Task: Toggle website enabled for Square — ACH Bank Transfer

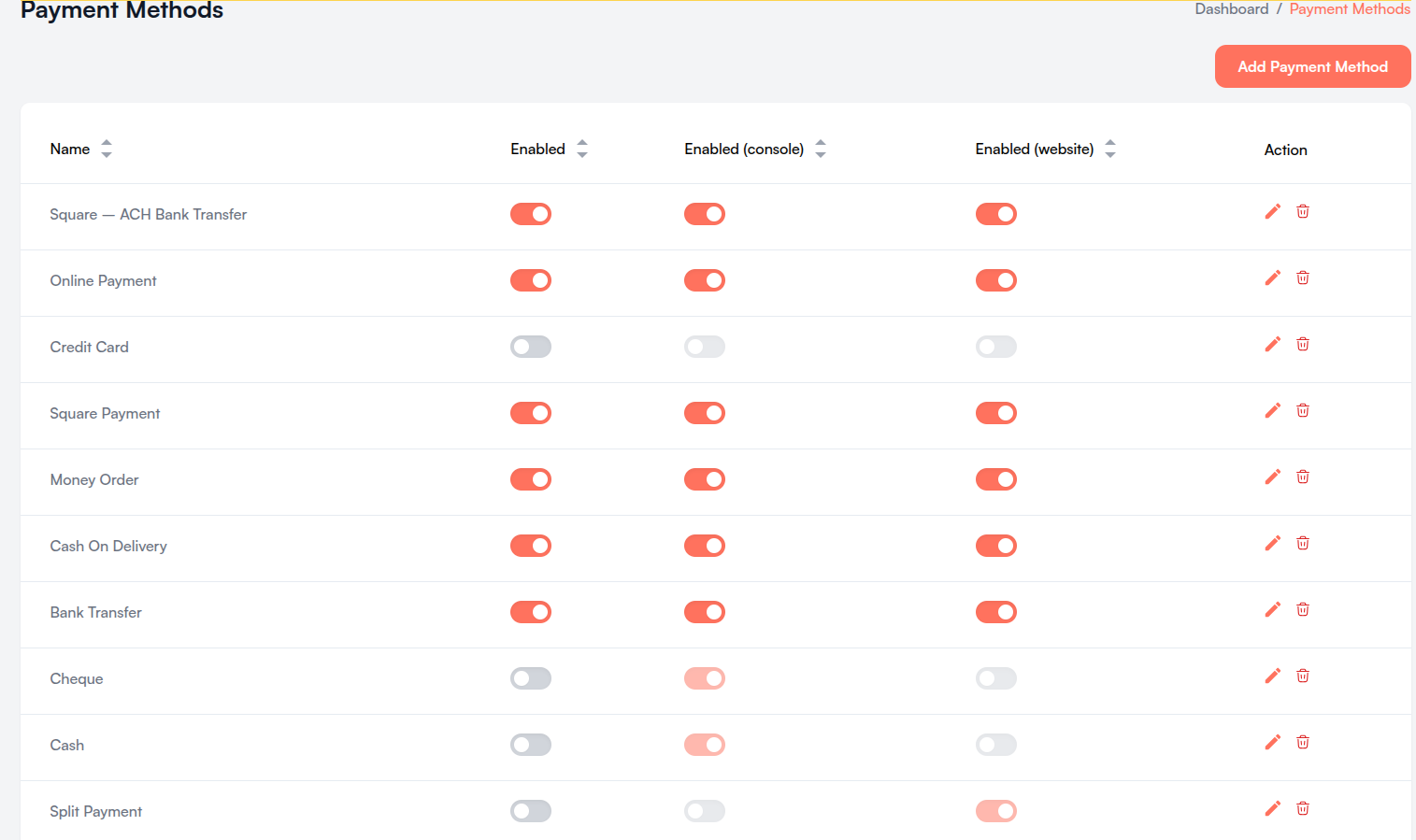Action: [x=996, y=214]
